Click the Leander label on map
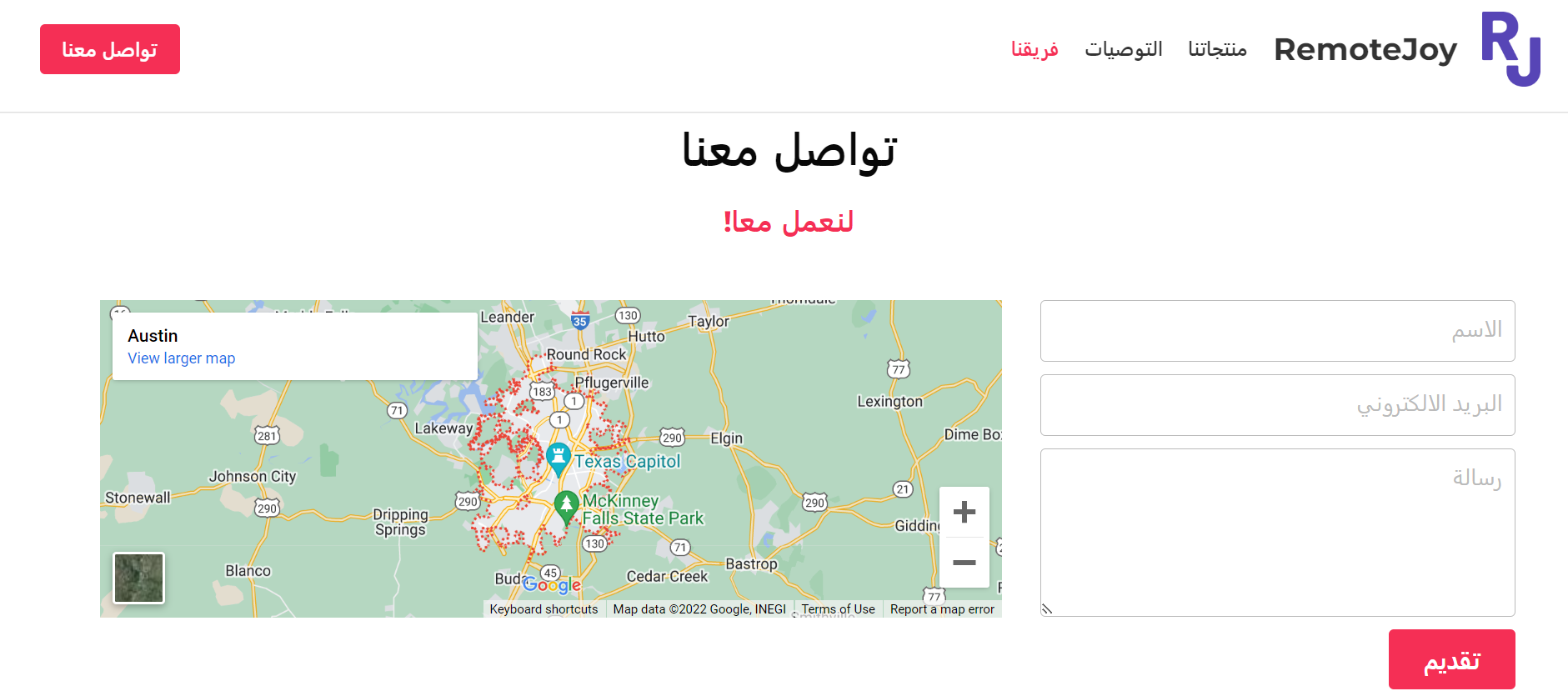 coord(507,317)
